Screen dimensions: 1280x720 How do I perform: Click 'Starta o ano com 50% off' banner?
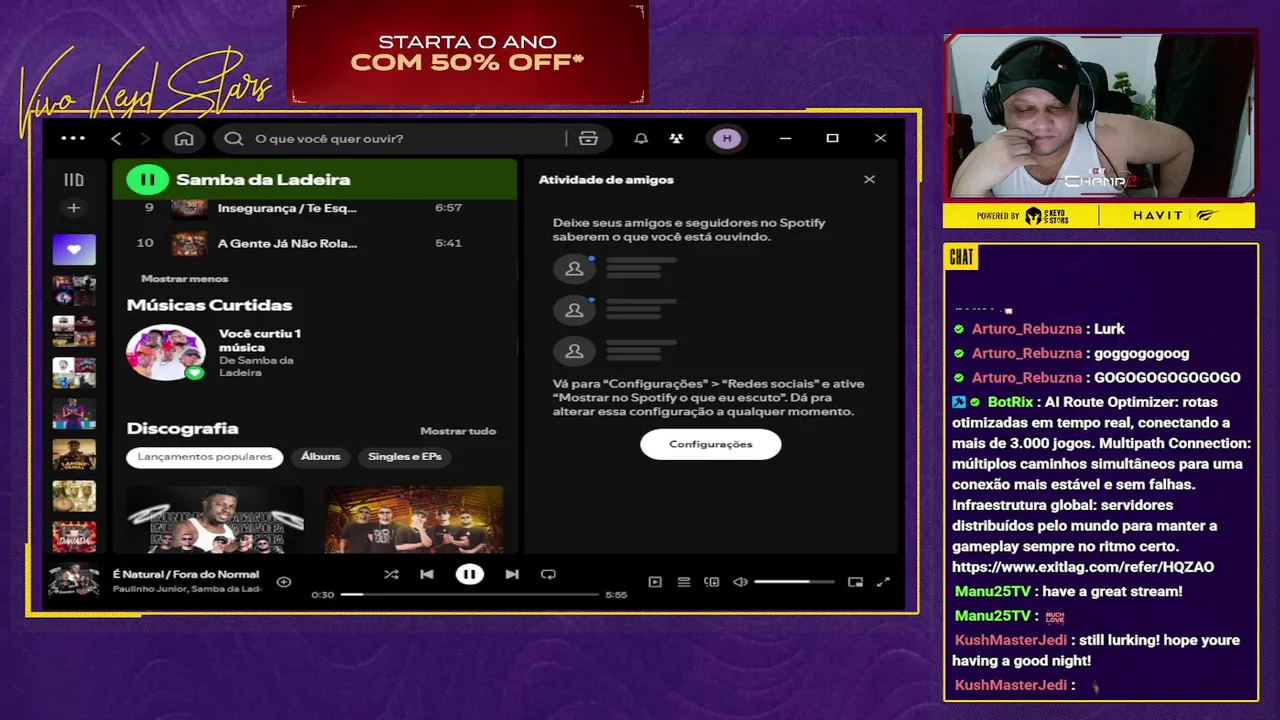point(468,53)
